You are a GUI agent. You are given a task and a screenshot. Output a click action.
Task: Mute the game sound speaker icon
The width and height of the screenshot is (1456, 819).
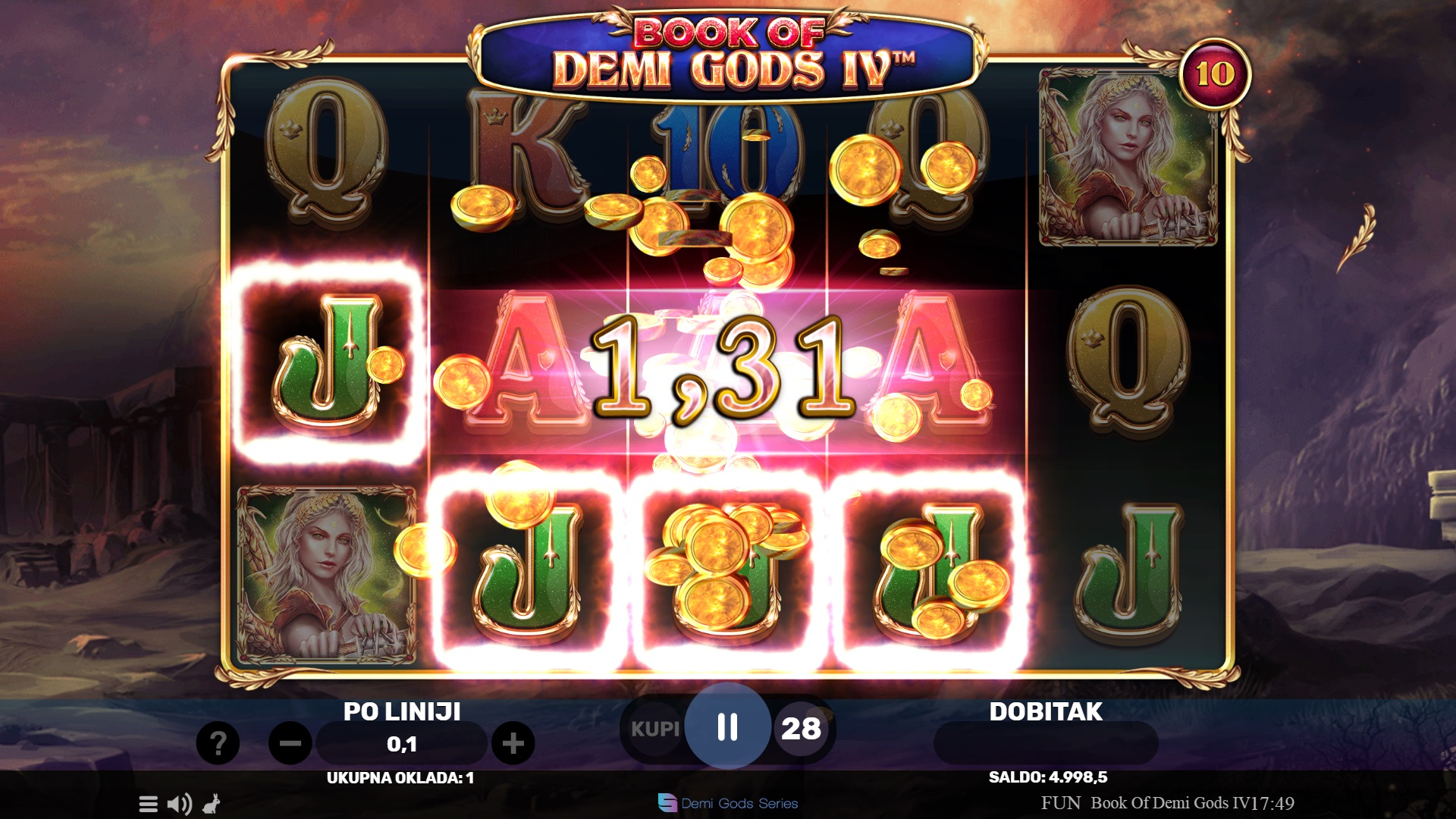180,804
